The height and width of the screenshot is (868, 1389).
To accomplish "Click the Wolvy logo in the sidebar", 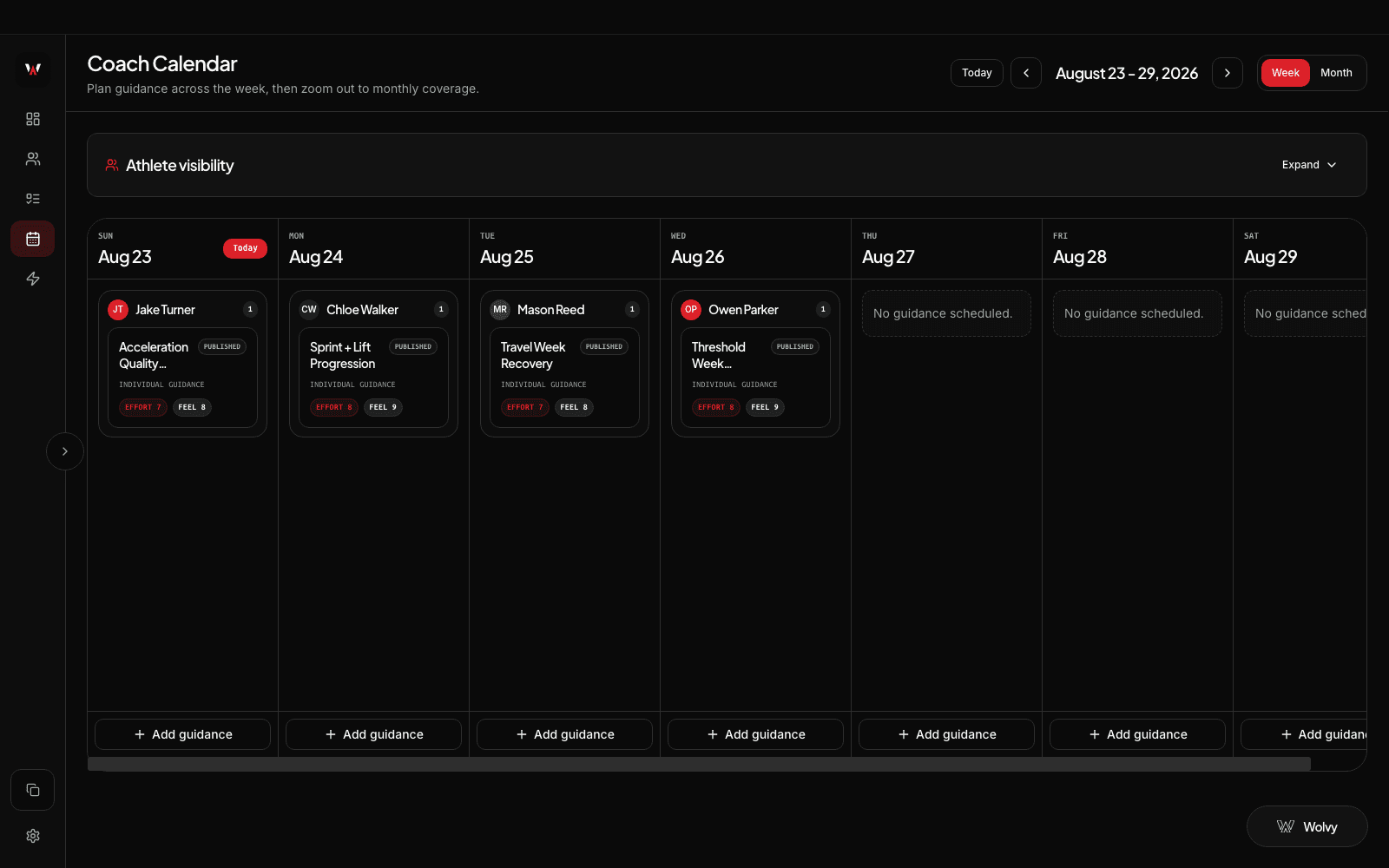I will click(33, 69).
